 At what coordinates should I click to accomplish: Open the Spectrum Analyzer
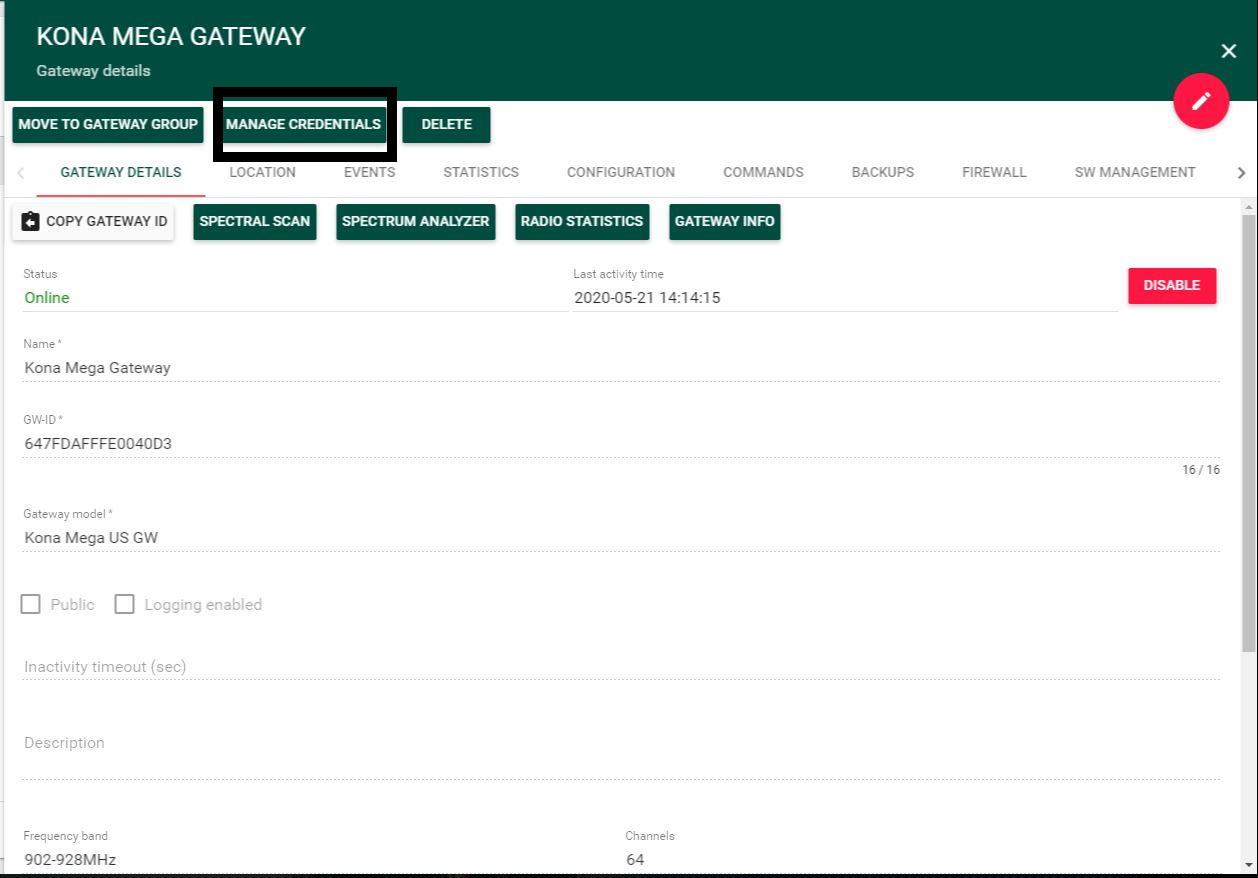[x=415, y=221]
